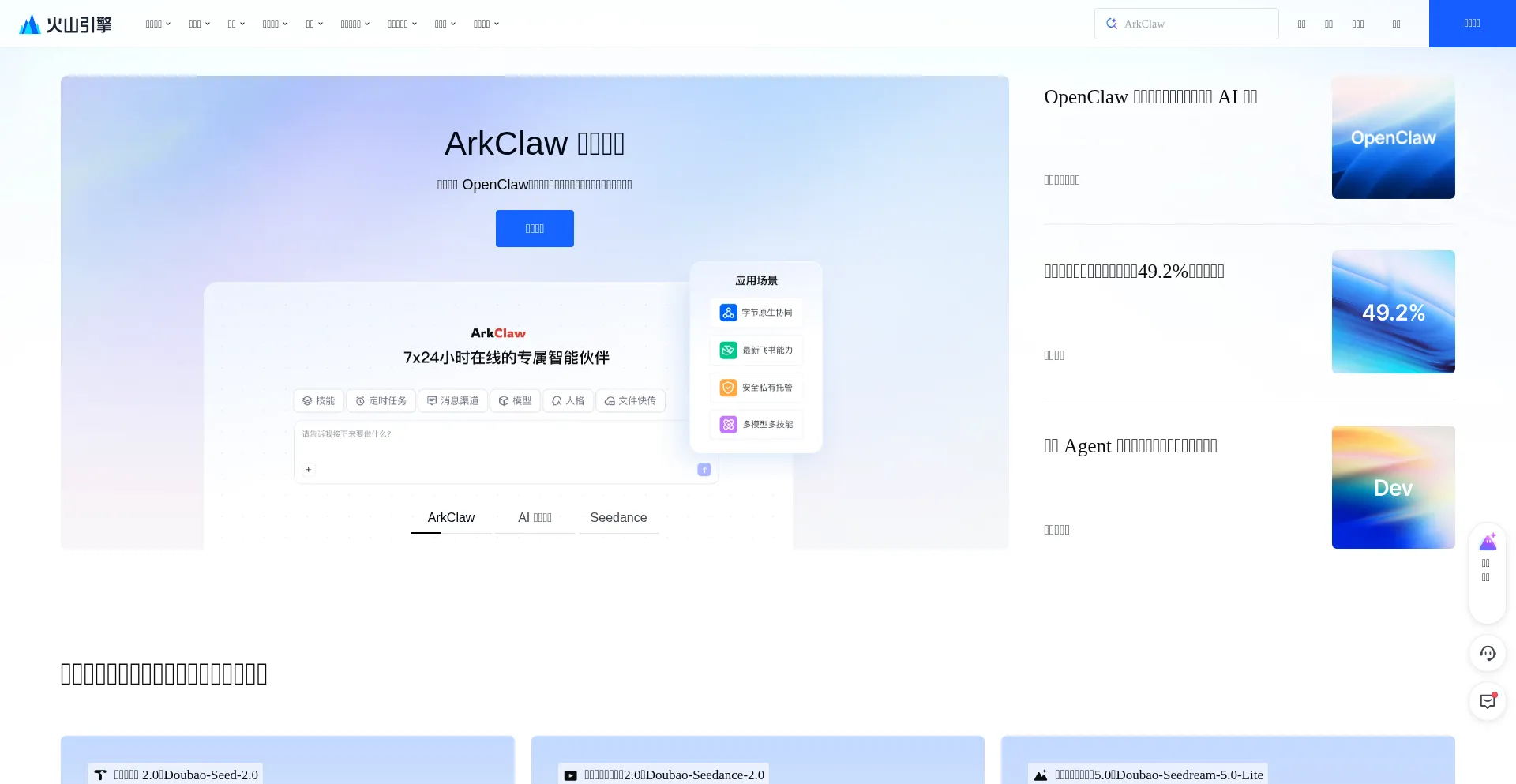Expand the first nav dropdown beside the logo

coord(158,24)
